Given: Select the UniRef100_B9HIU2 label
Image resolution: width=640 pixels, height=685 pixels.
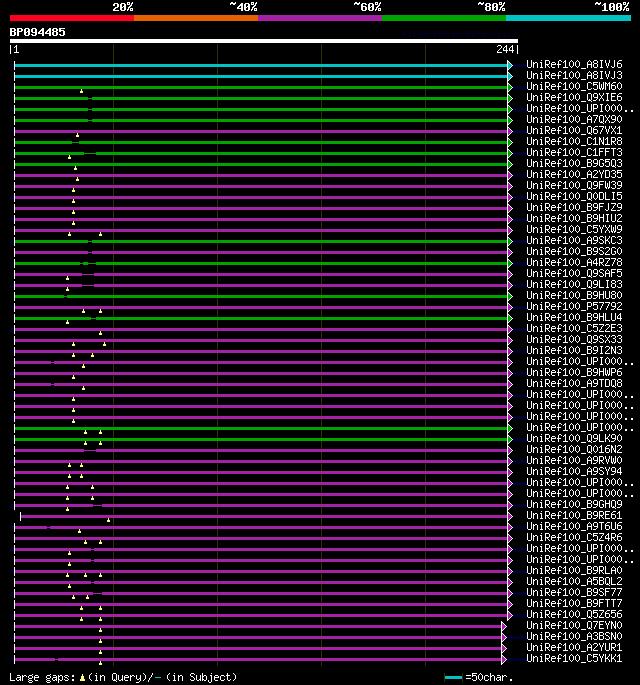Looking at the screenshot, I should tap(574, 218).
